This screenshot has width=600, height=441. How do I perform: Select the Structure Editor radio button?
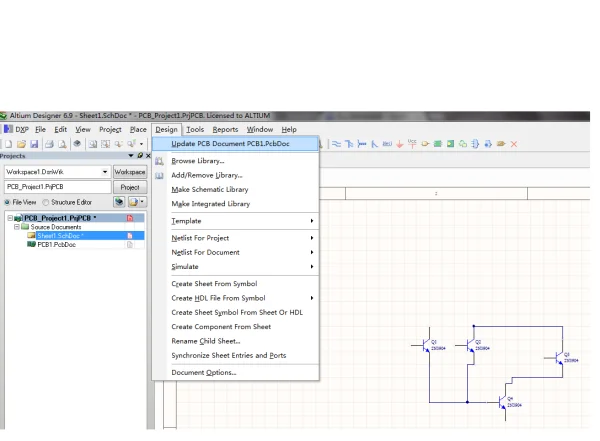[46, 202]
